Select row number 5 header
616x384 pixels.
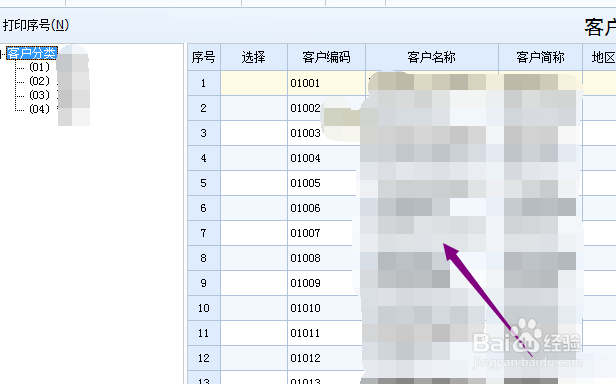204,183
